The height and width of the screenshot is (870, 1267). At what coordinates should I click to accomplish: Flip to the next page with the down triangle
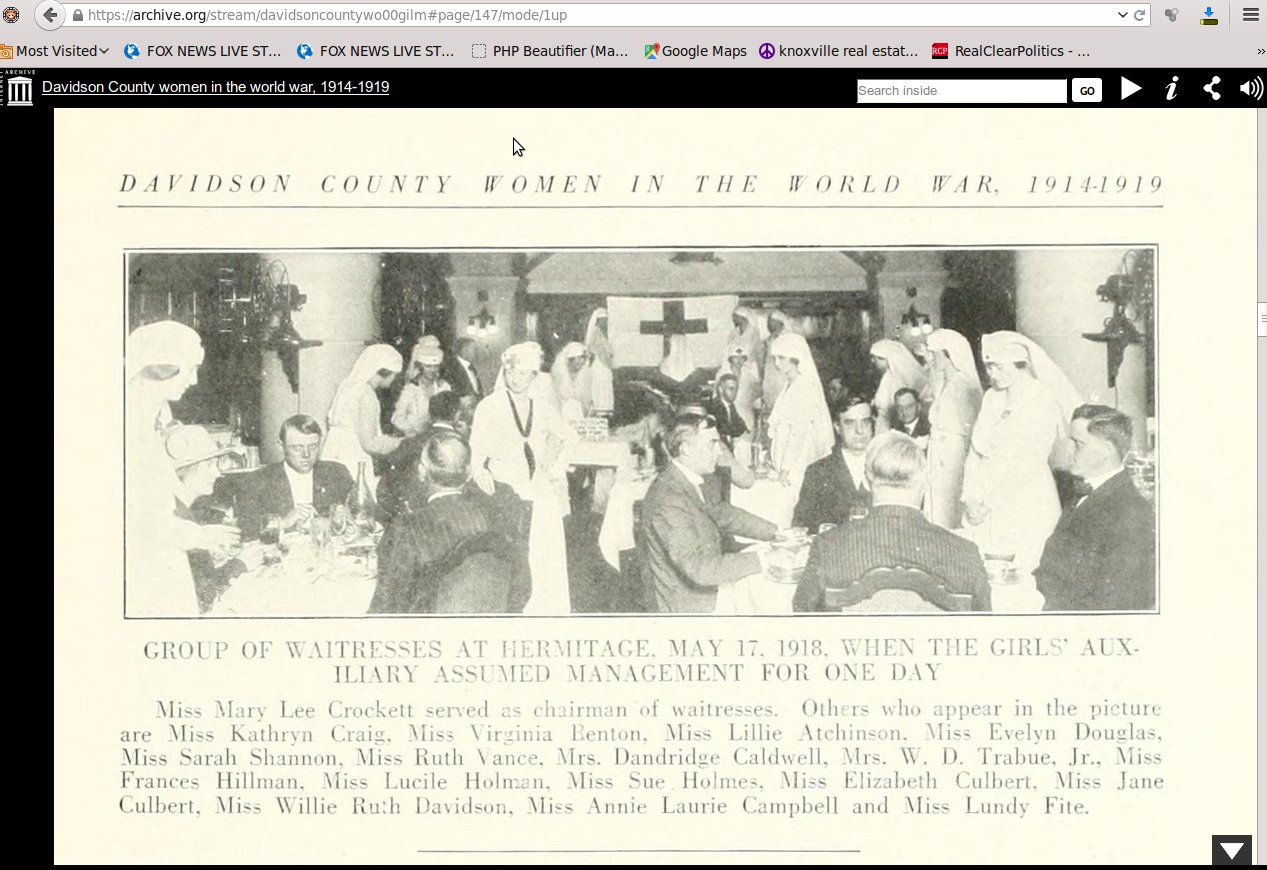tap(1231, 851)
